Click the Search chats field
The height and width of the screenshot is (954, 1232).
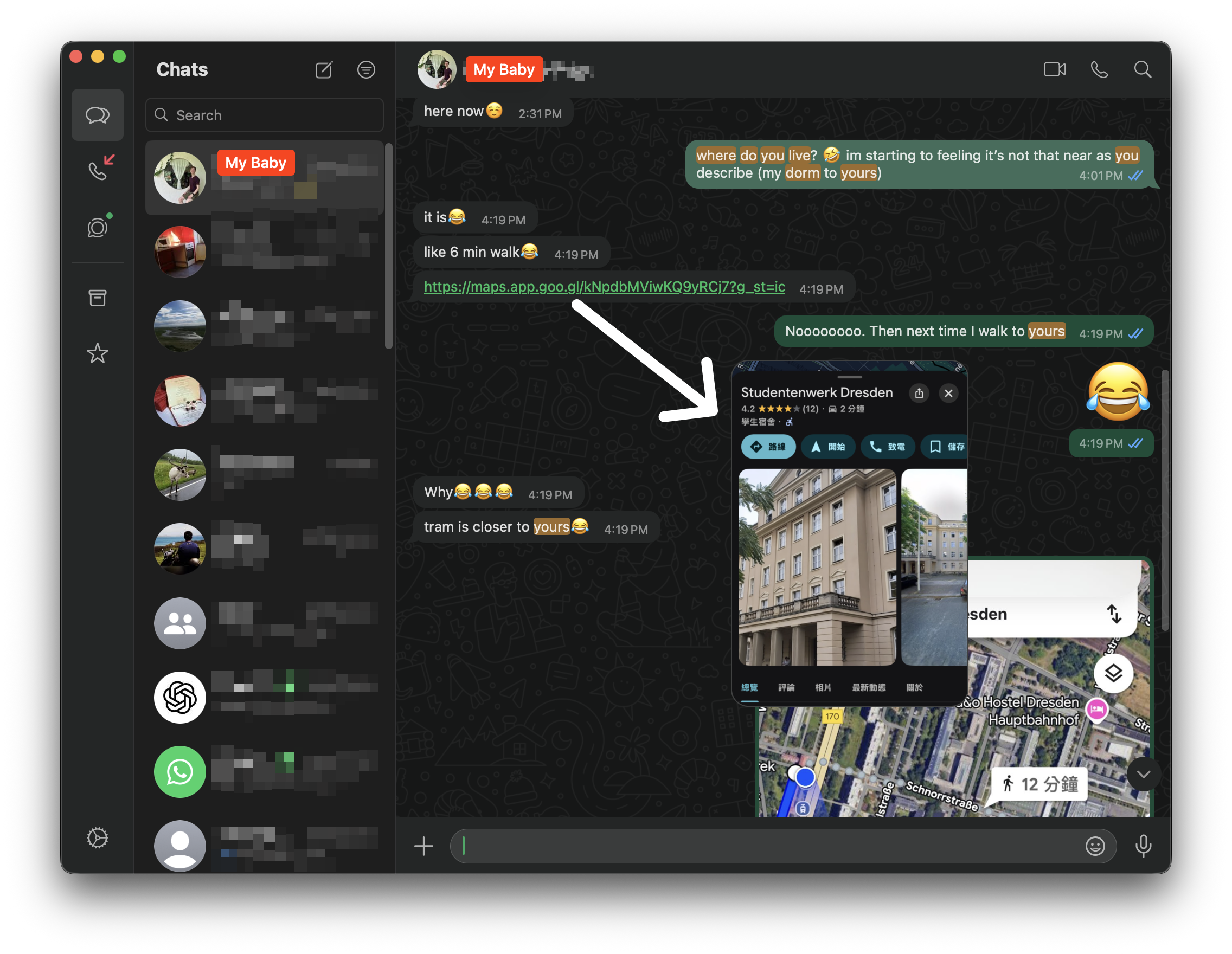click(x=265, y=115)
